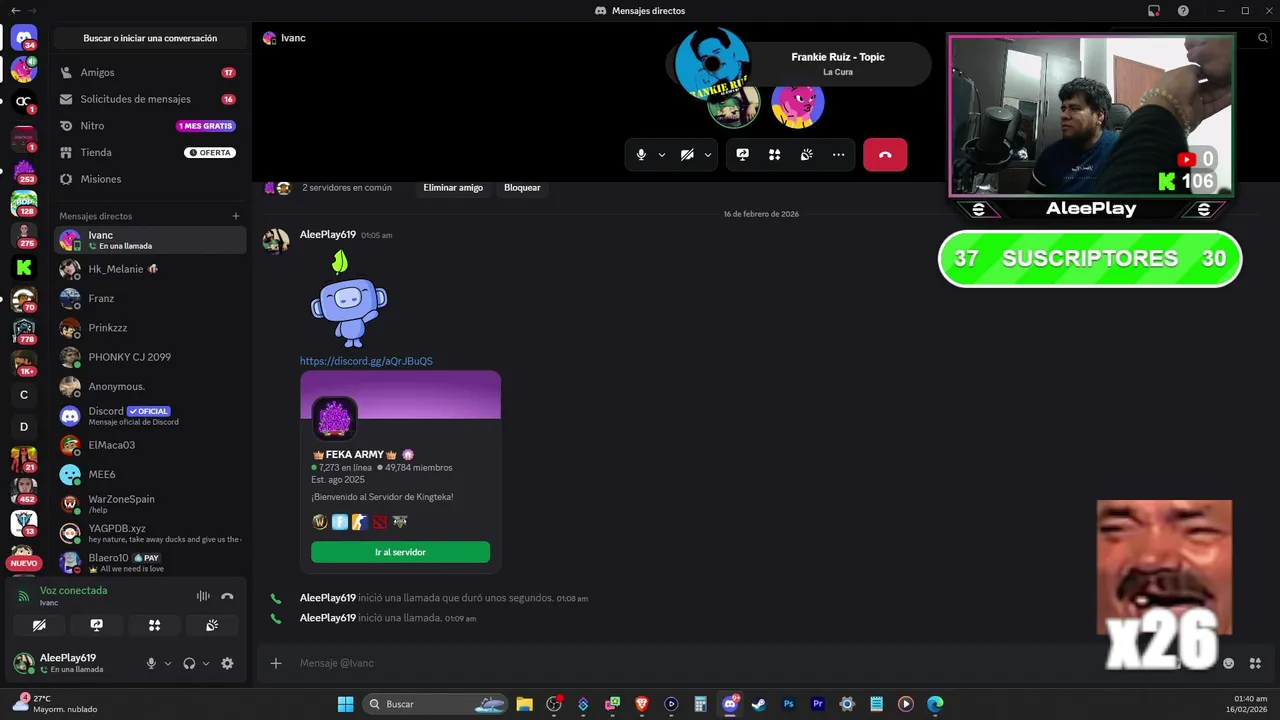Open the Anonymous. direct message
1280x720 pixels.
150,386
